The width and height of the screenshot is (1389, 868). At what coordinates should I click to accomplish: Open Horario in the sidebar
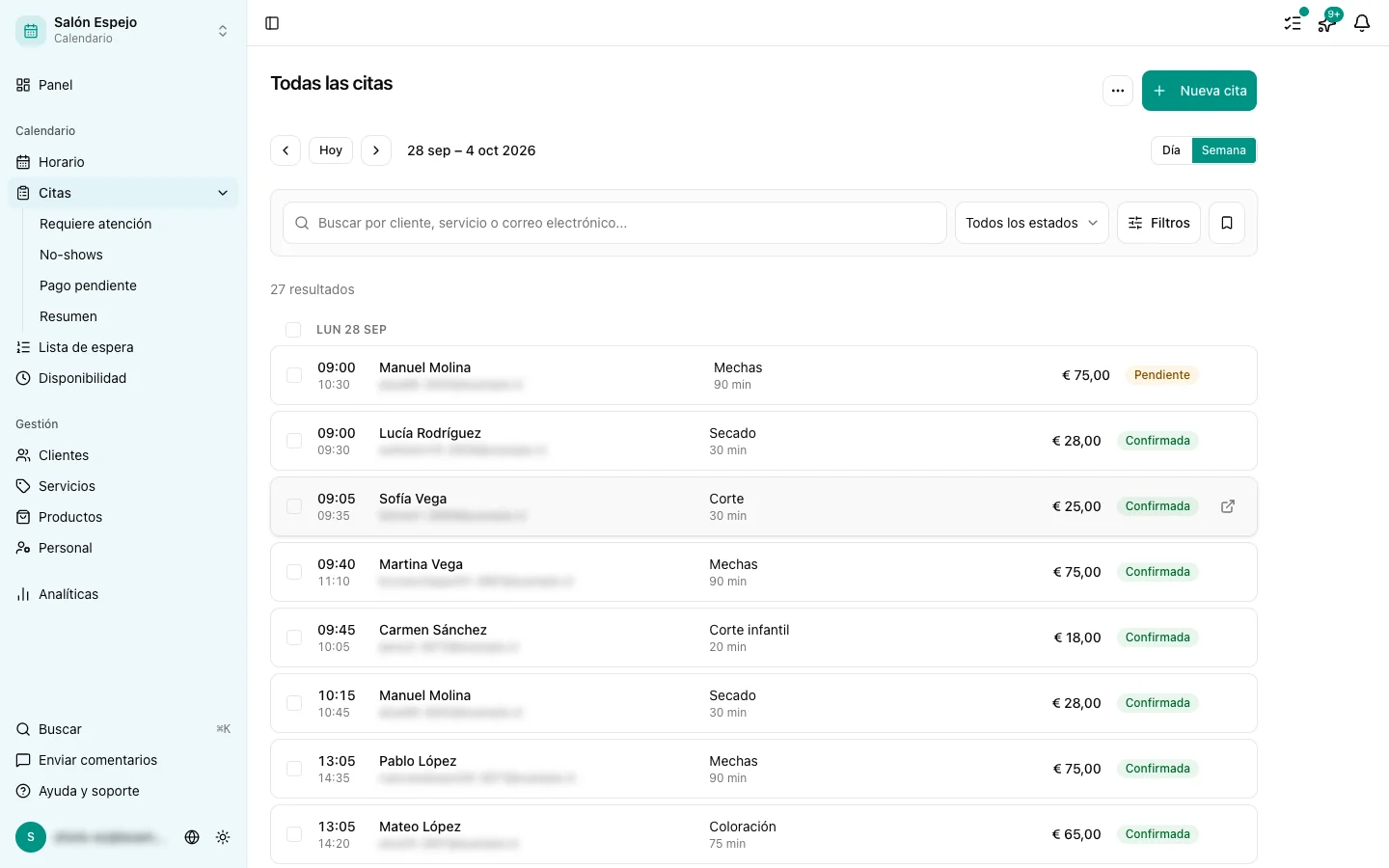point(123,162)
